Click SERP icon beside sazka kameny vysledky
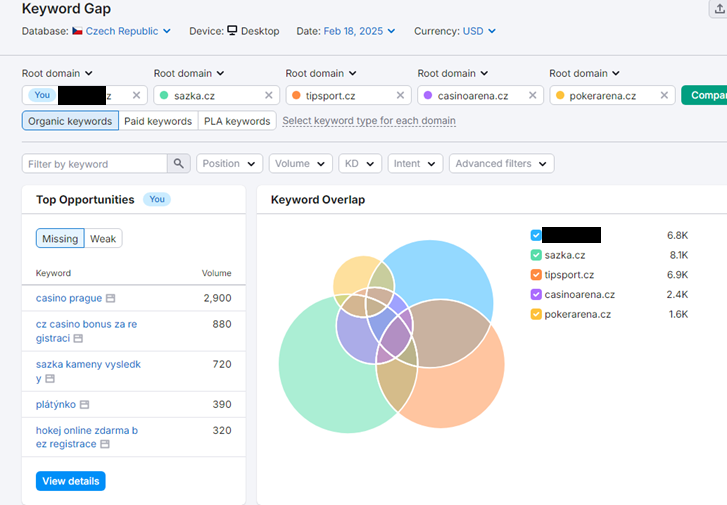Viewport: 727px width, 505px height. [50, 378]
